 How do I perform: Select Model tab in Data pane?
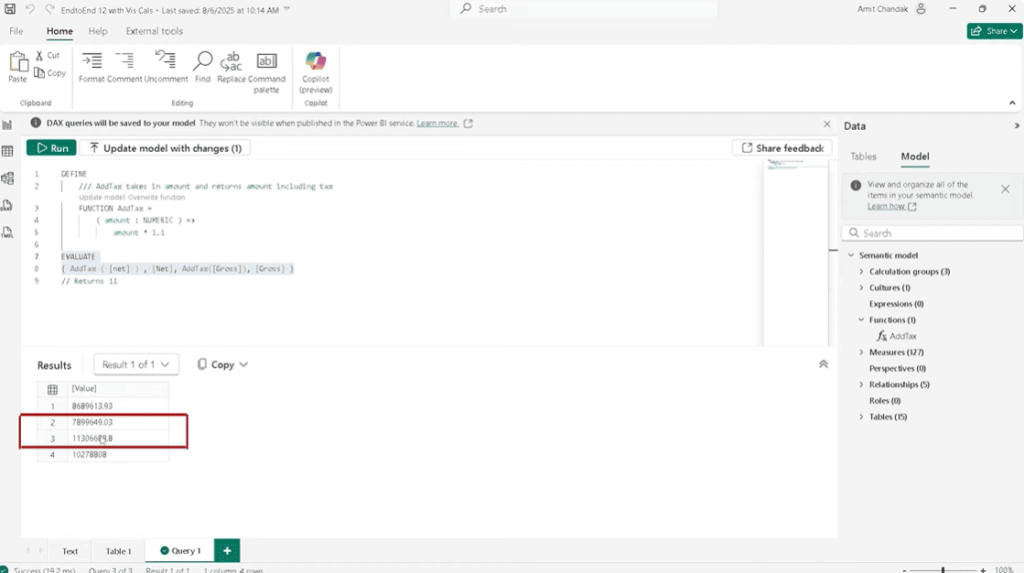coord(915,156)
